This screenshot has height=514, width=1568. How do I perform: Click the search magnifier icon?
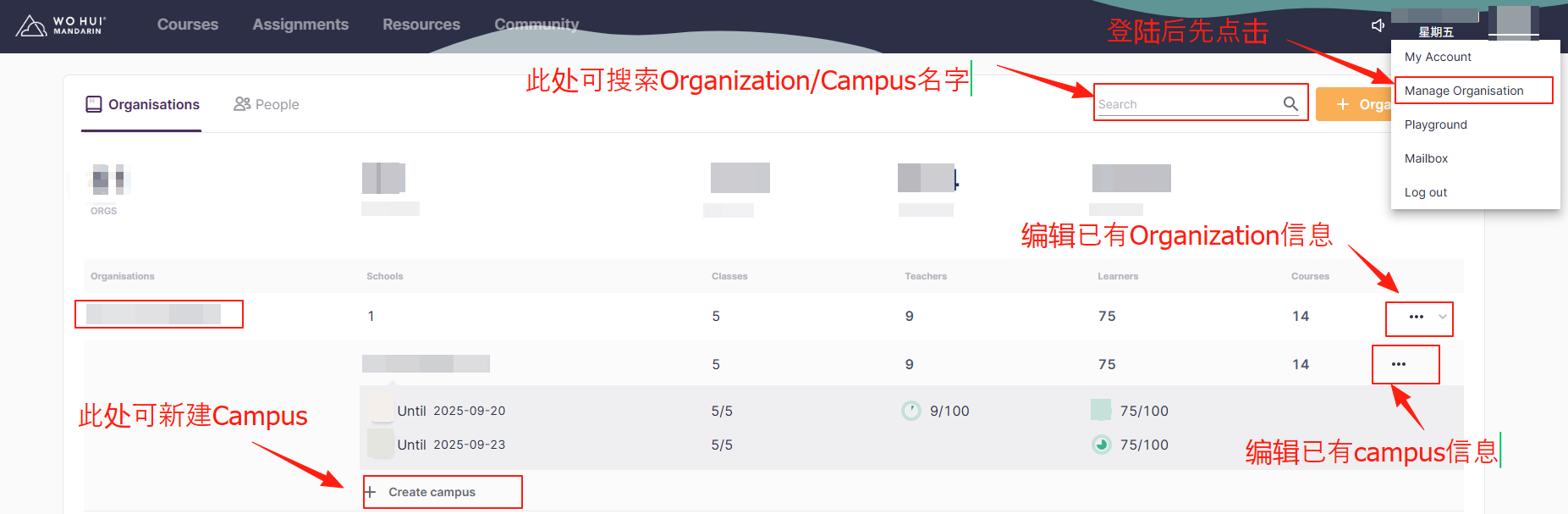click(1290, 103)
